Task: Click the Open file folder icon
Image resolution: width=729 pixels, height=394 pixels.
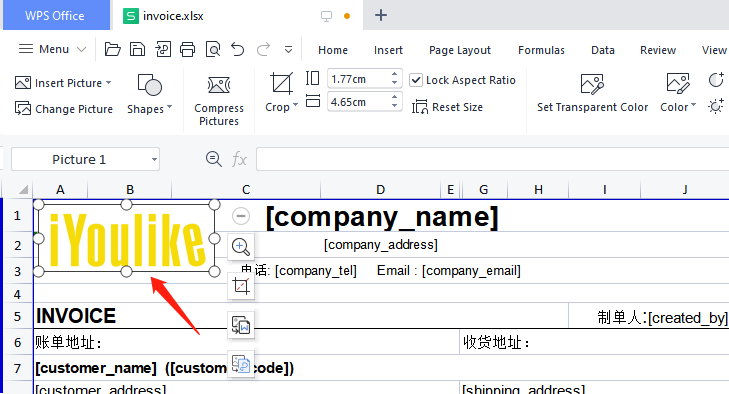Action: tap(112, 49)
